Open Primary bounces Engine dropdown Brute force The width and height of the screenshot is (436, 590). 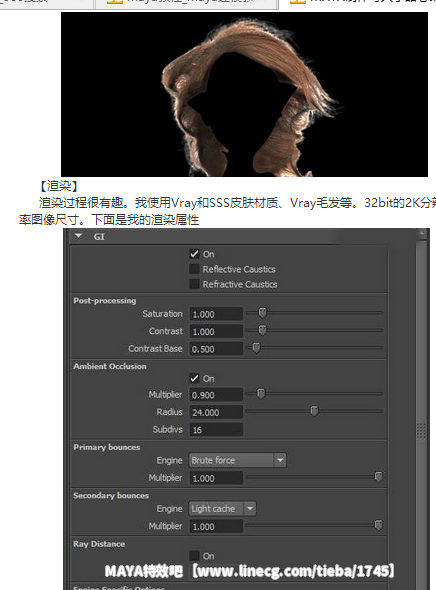[x=237, y=460]
